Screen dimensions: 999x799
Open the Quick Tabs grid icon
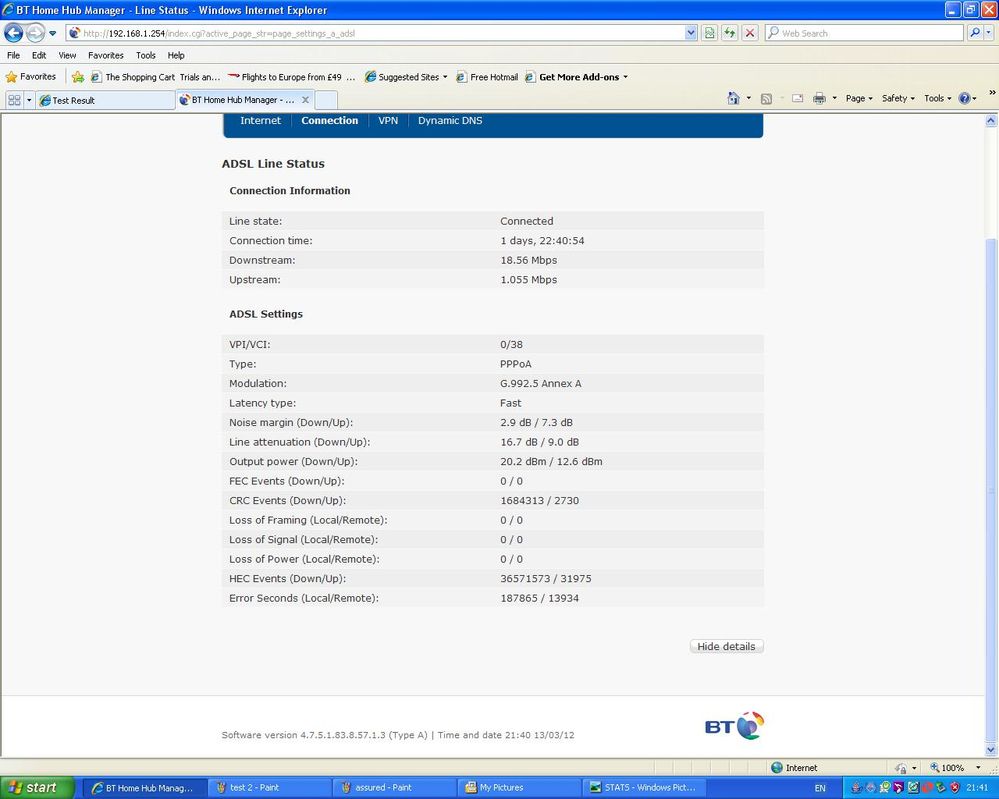pyautogui.click(x=15, y=100)
